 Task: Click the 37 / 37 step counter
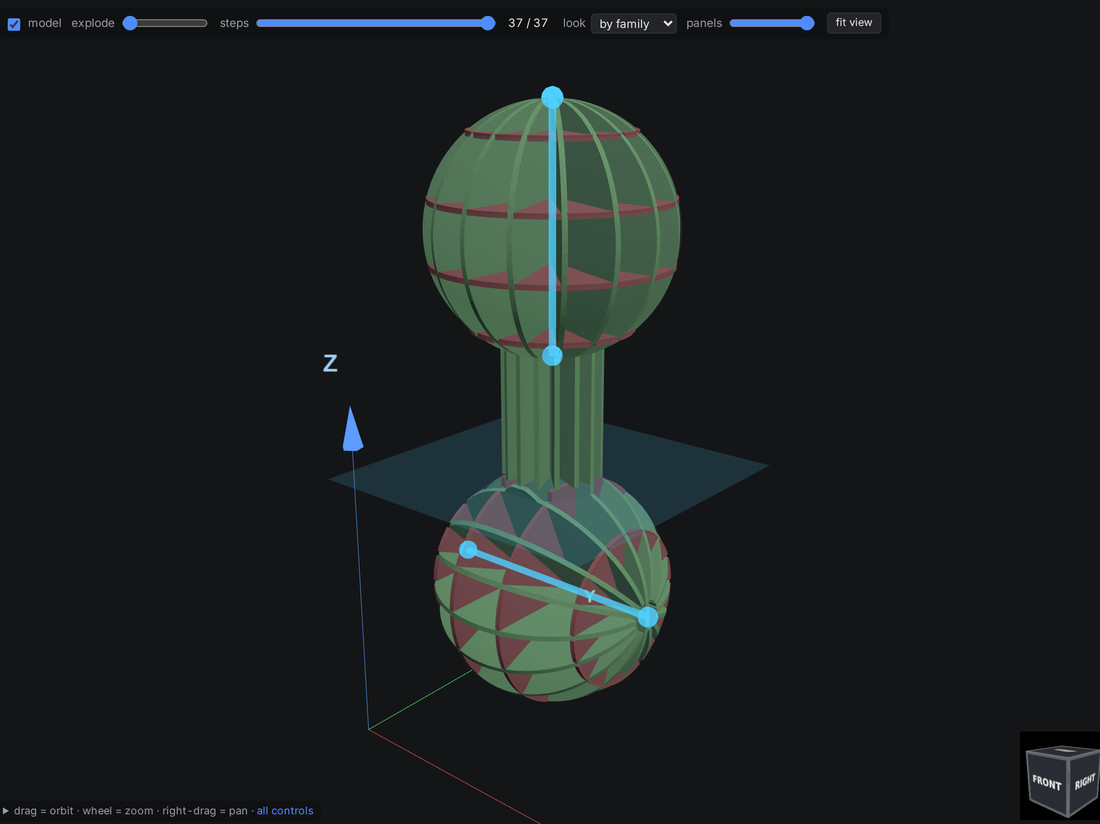[528, 23]
